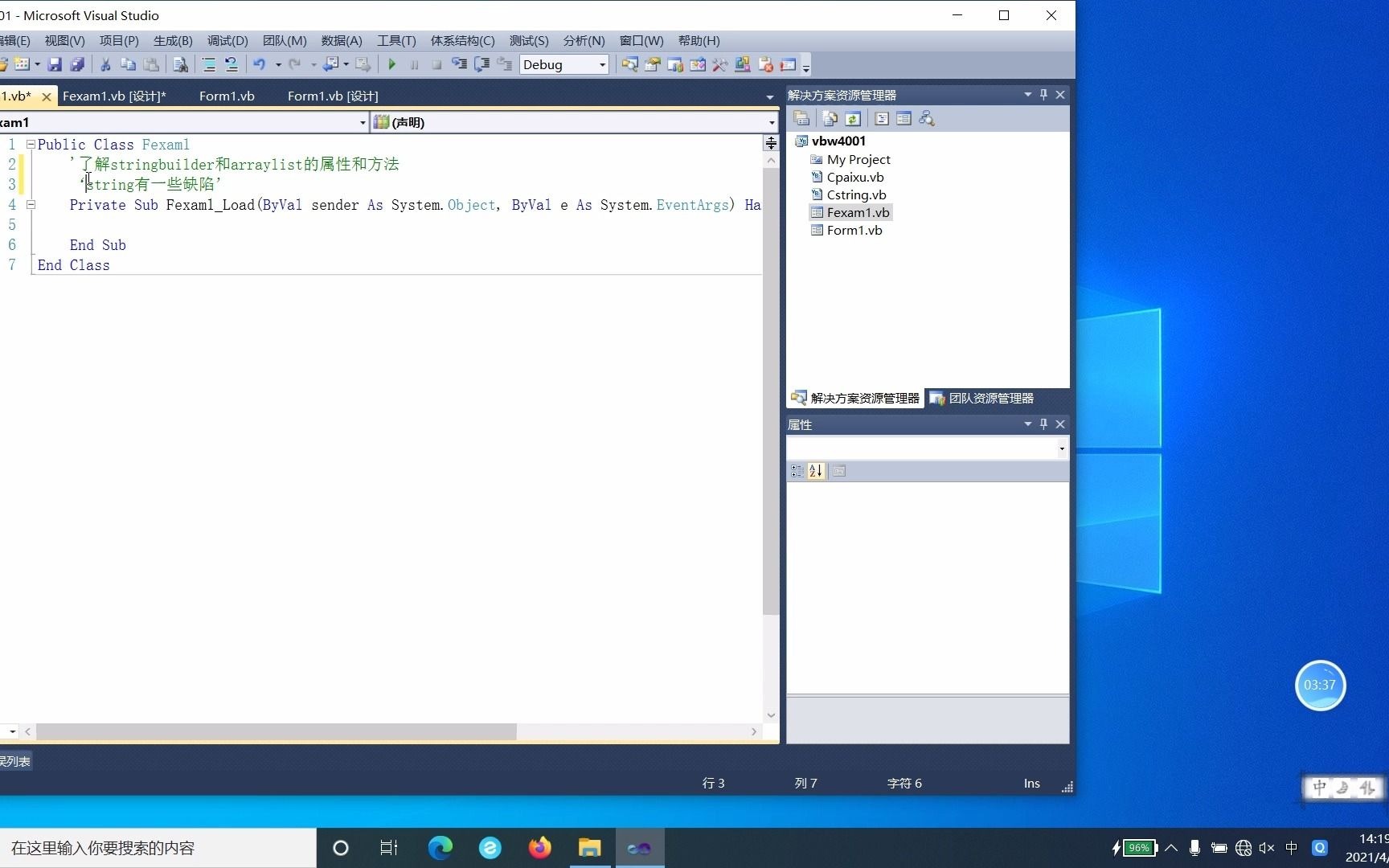1389x868 pixels.
Task: Click Show All Files icon
Action: [x=830, y=119]
